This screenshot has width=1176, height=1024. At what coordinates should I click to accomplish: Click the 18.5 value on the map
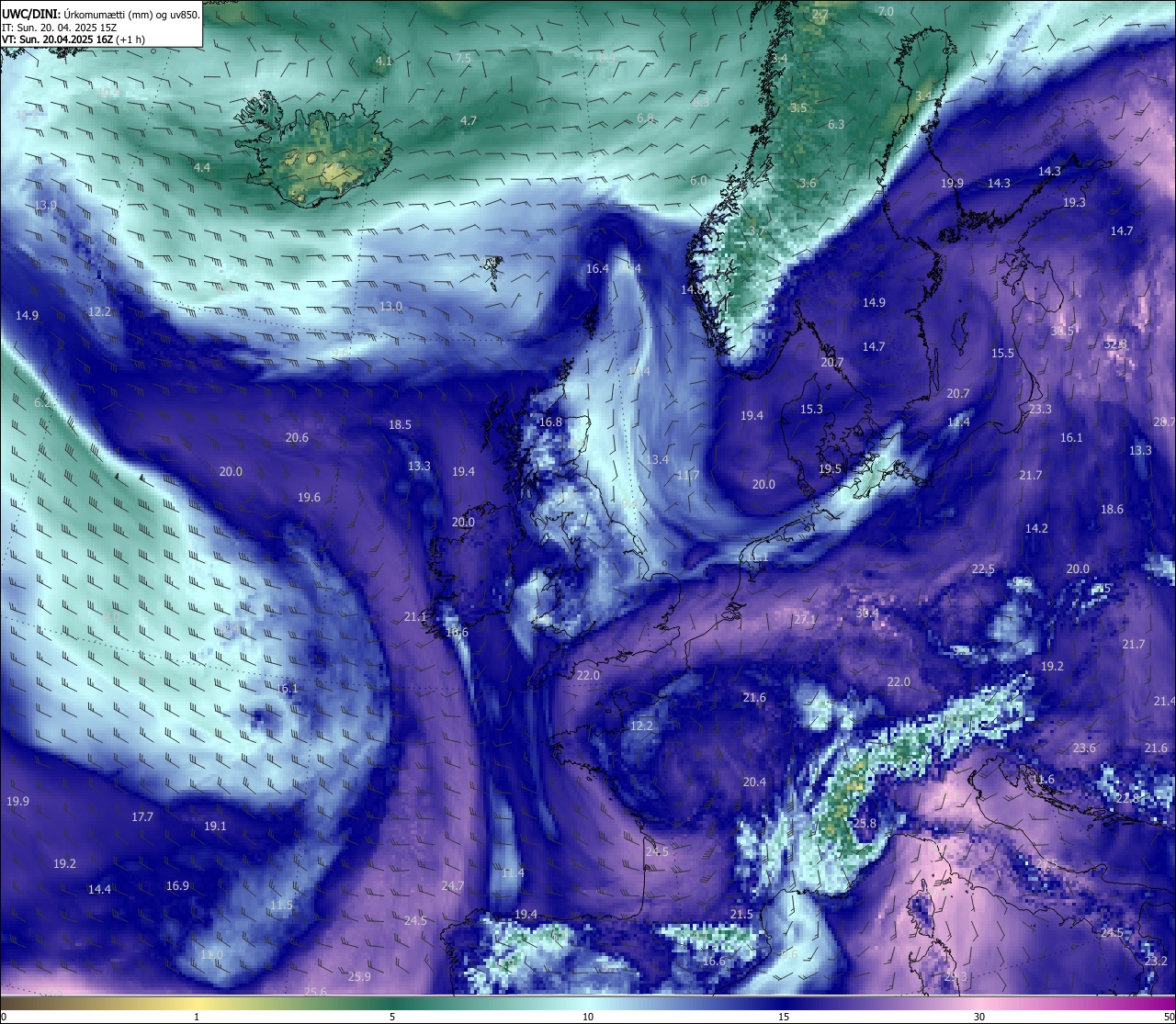(400, 425)
